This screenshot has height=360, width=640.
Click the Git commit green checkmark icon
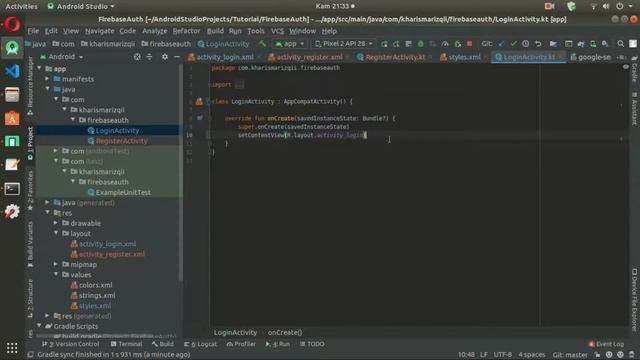513,44
